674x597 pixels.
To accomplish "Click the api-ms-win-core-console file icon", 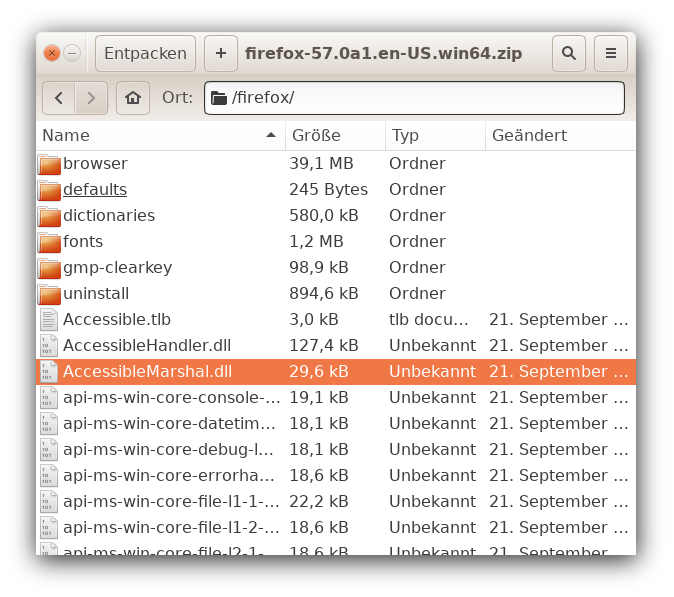I will tap(49, 398).
